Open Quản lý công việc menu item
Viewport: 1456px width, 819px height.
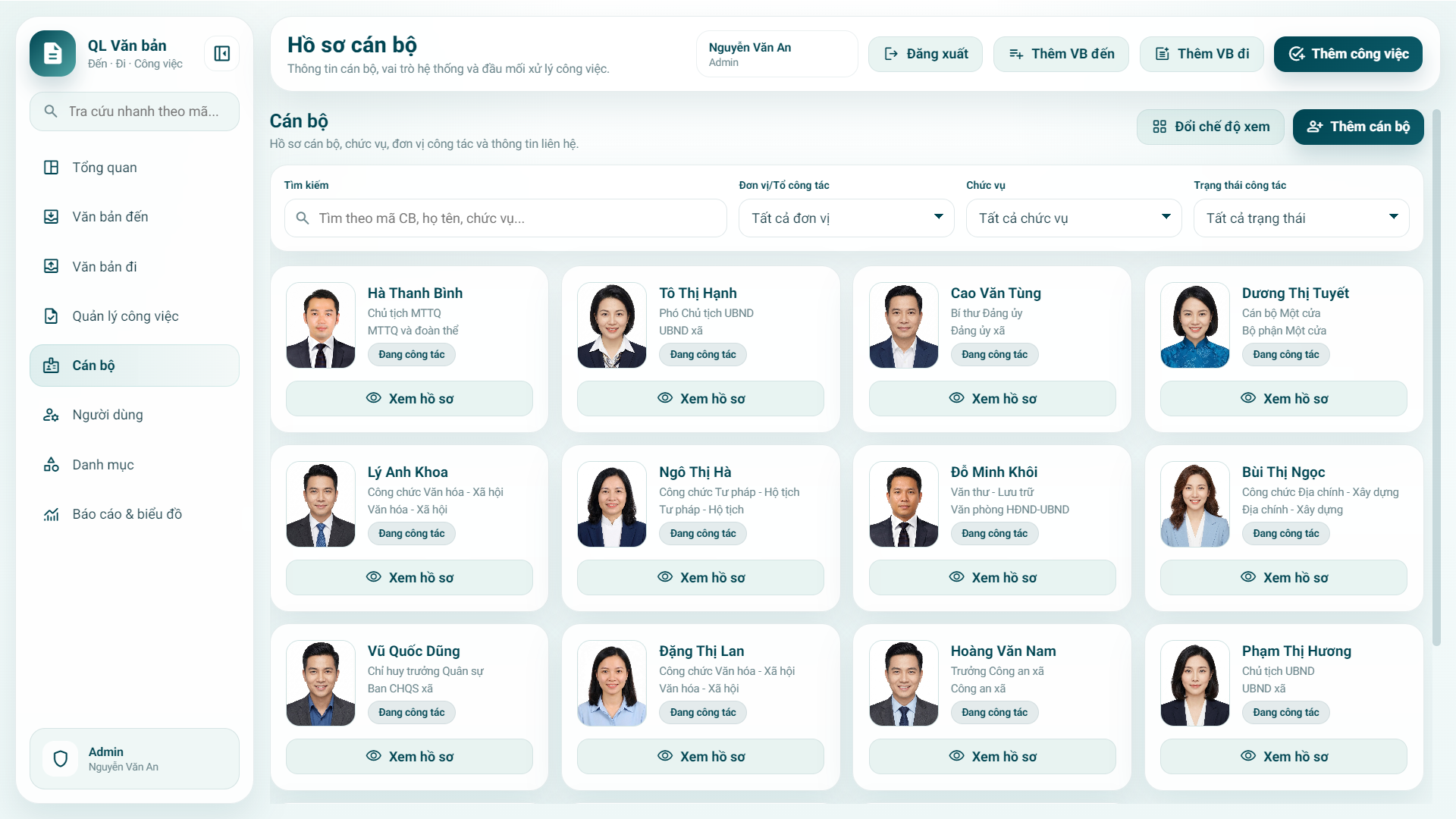click(125, 316)
